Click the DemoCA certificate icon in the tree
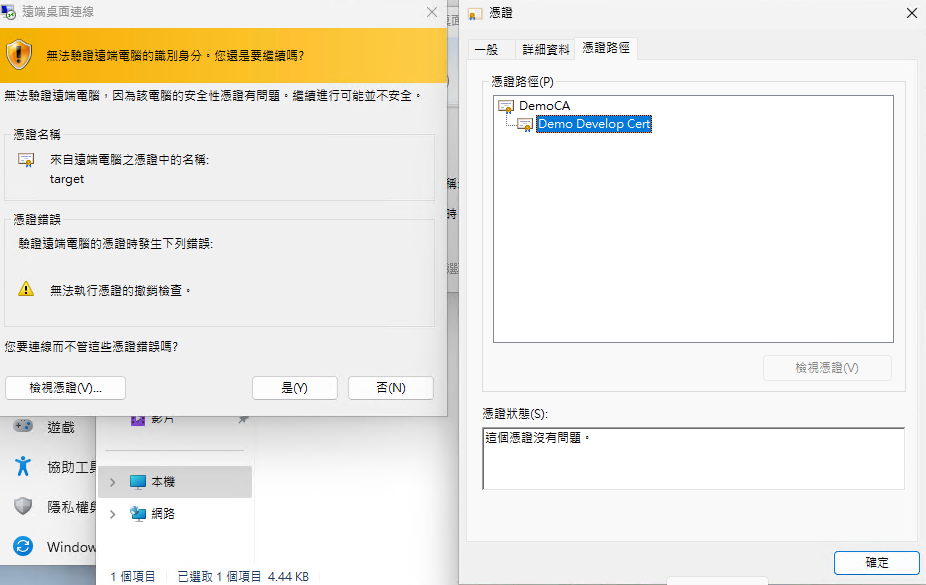The width and height of the screenshot is (926, 585). [506, 106]
